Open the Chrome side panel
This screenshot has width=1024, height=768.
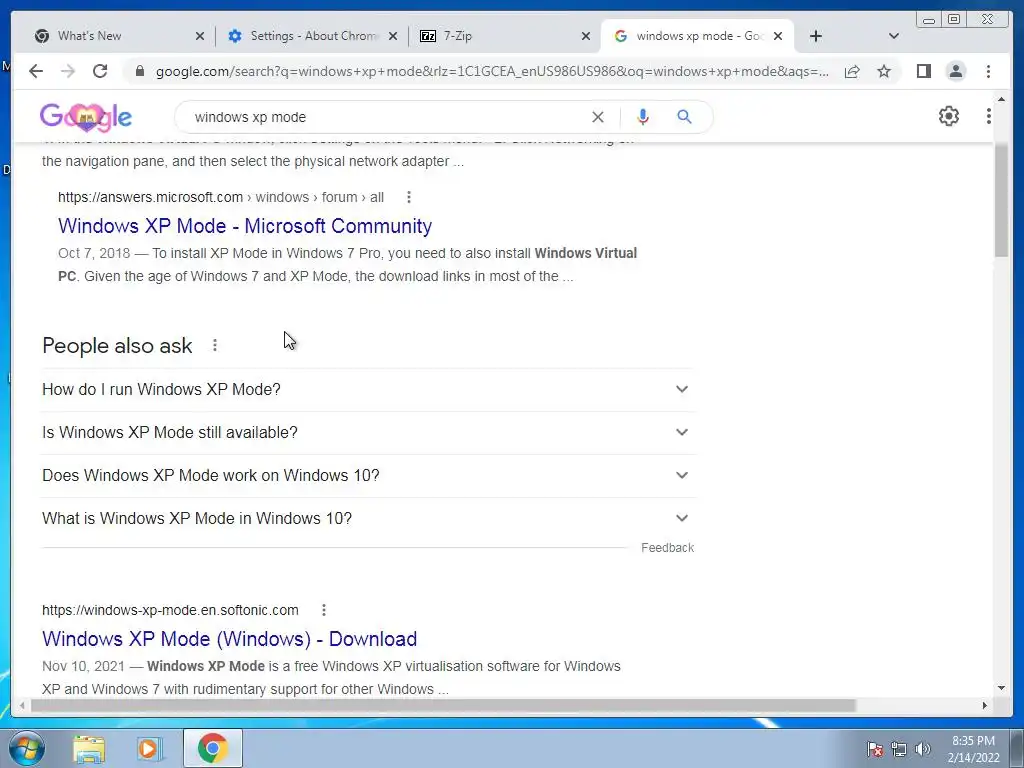click(x=923, y=71)
